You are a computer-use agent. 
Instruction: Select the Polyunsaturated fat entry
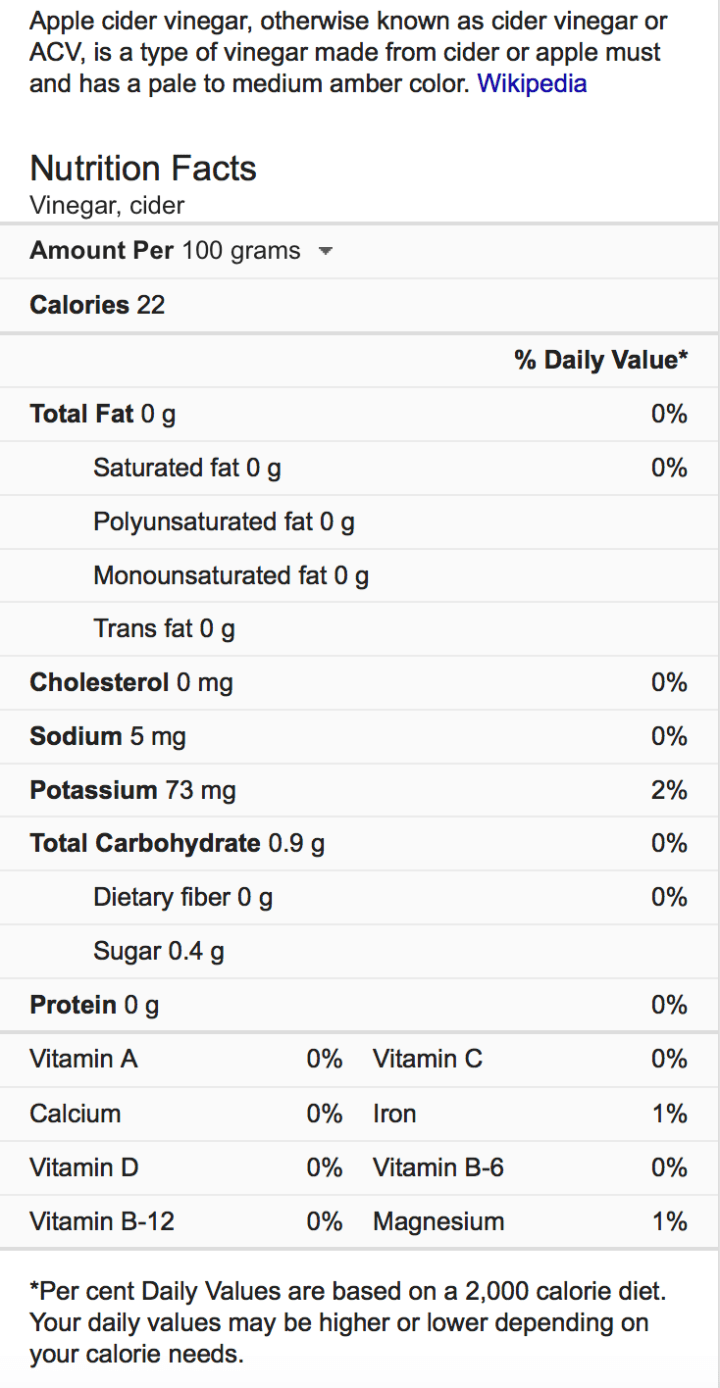tap(223, 522)
